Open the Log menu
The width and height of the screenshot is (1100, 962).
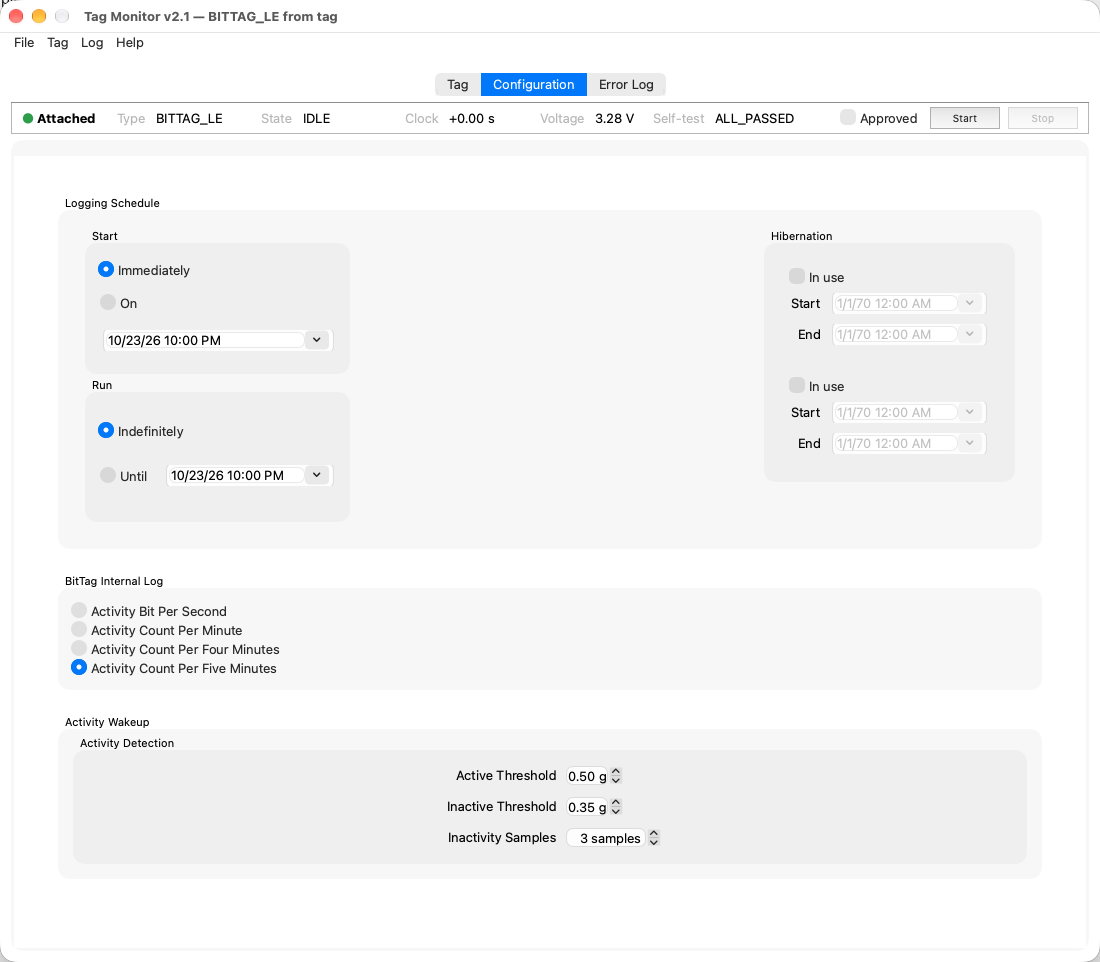[x=92, y=43]
